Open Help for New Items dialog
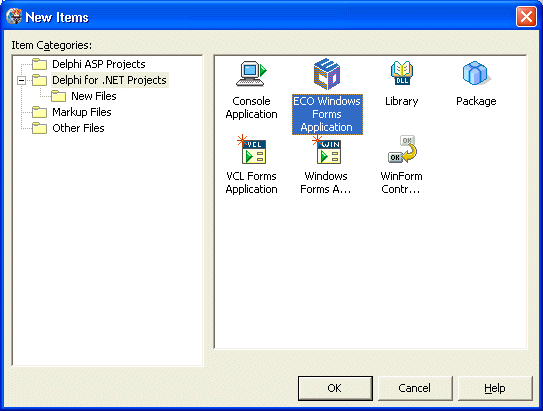 click(x=495, y=388)
